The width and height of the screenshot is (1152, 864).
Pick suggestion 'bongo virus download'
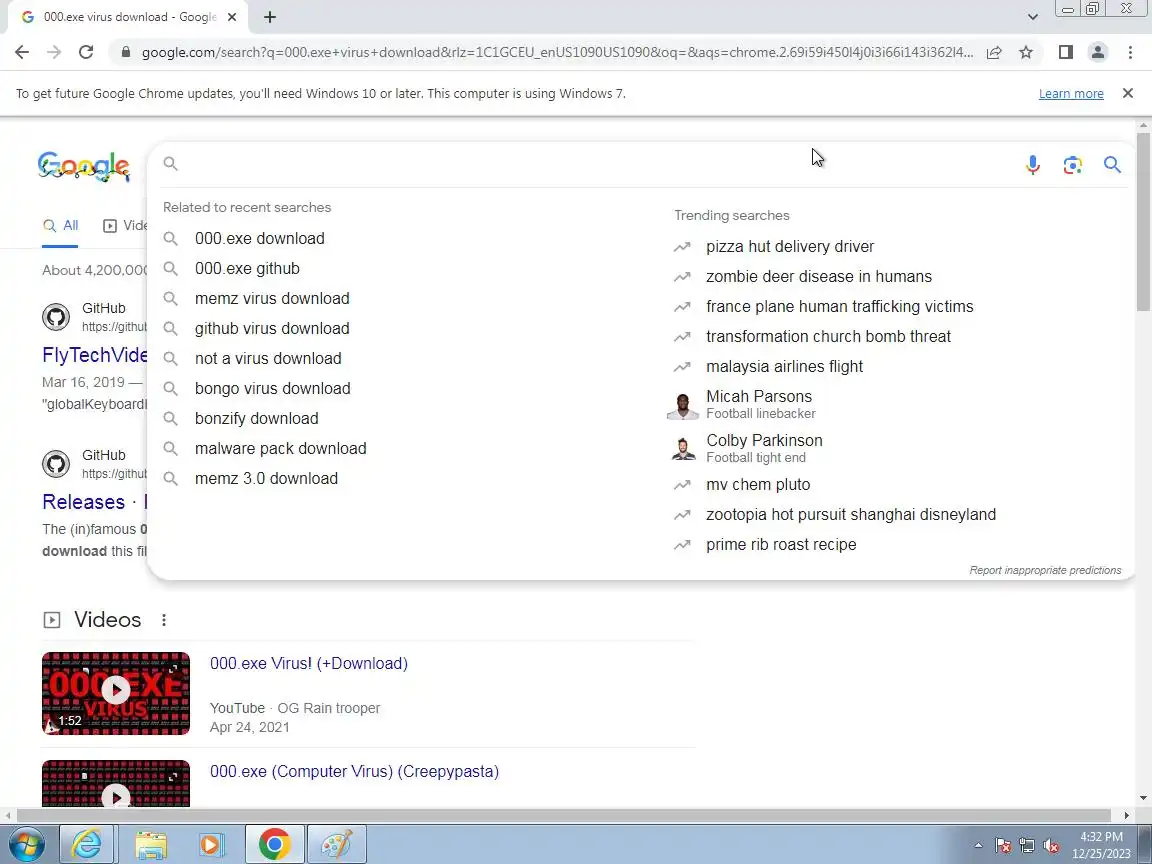(273, 389)
